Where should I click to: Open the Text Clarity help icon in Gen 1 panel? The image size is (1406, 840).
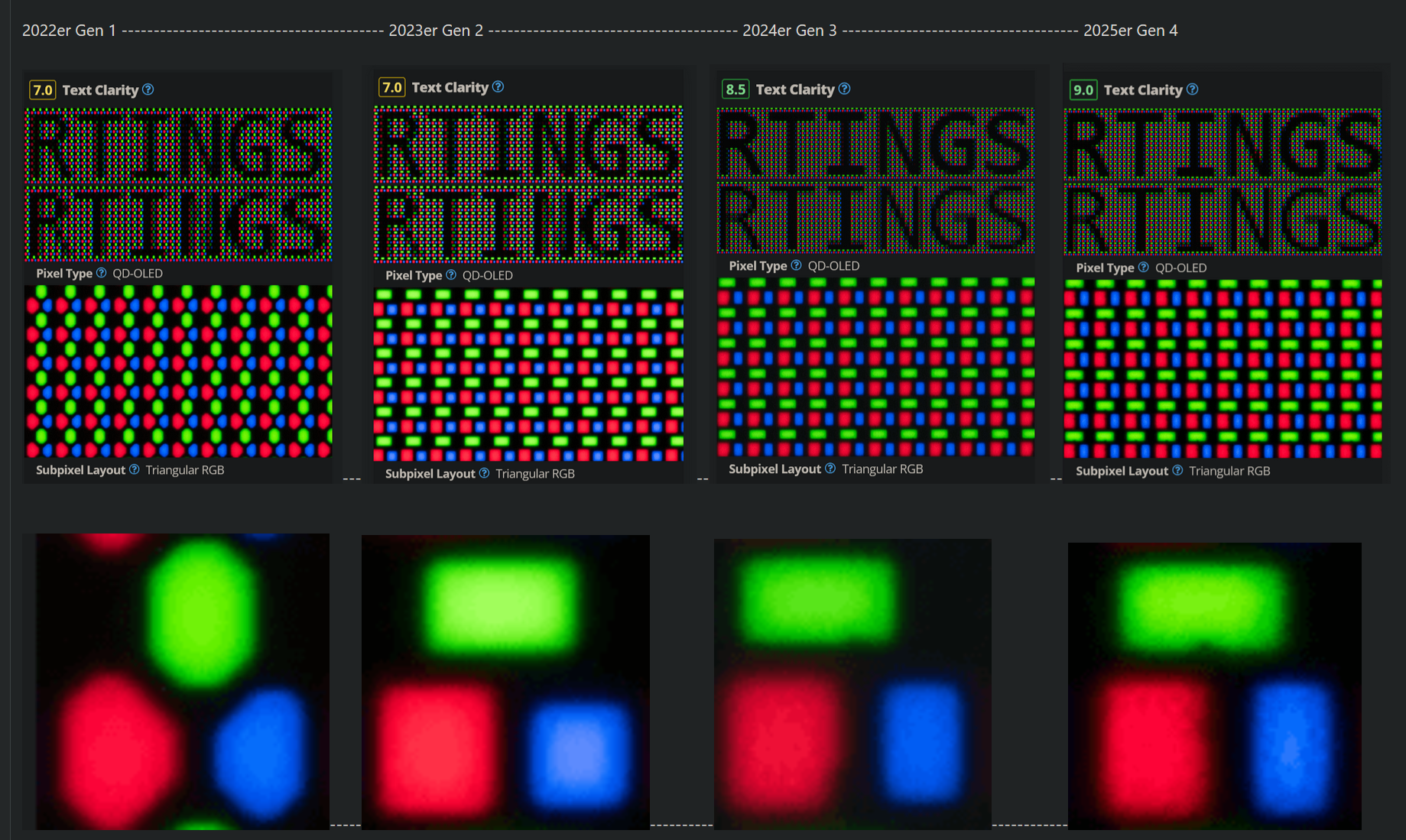tap(148, 89)
